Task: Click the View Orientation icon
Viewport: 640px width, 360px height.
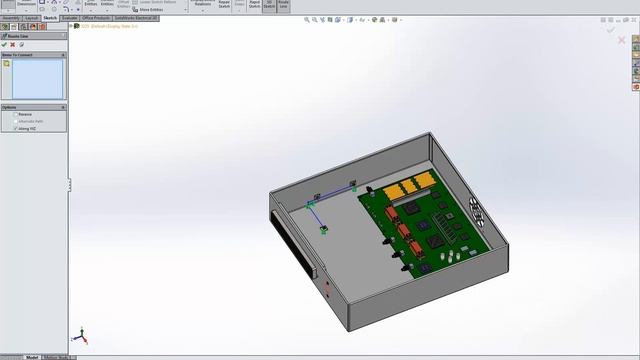Action: pos(338,20)
